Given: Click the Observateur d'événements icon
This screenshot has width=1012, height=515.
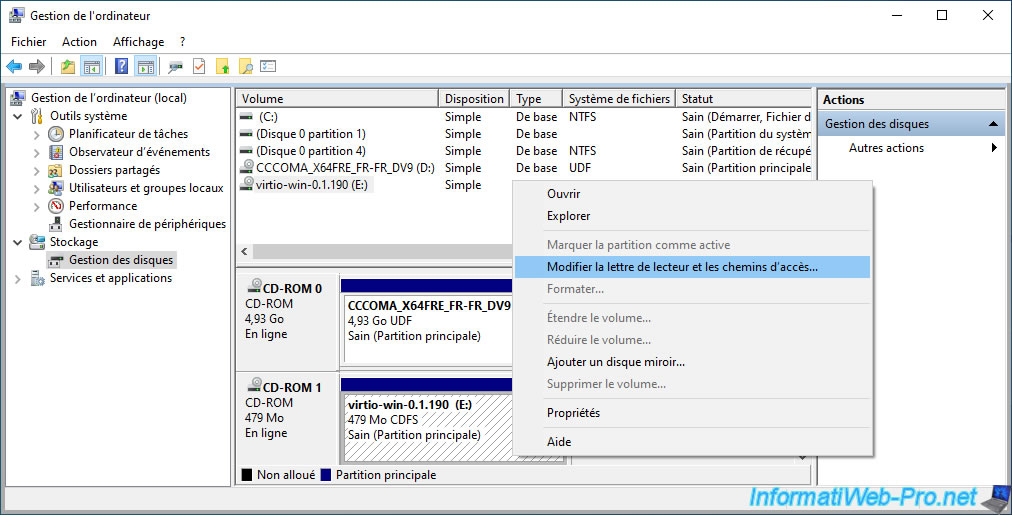Looking at the screenshot, I should (56, 152).
